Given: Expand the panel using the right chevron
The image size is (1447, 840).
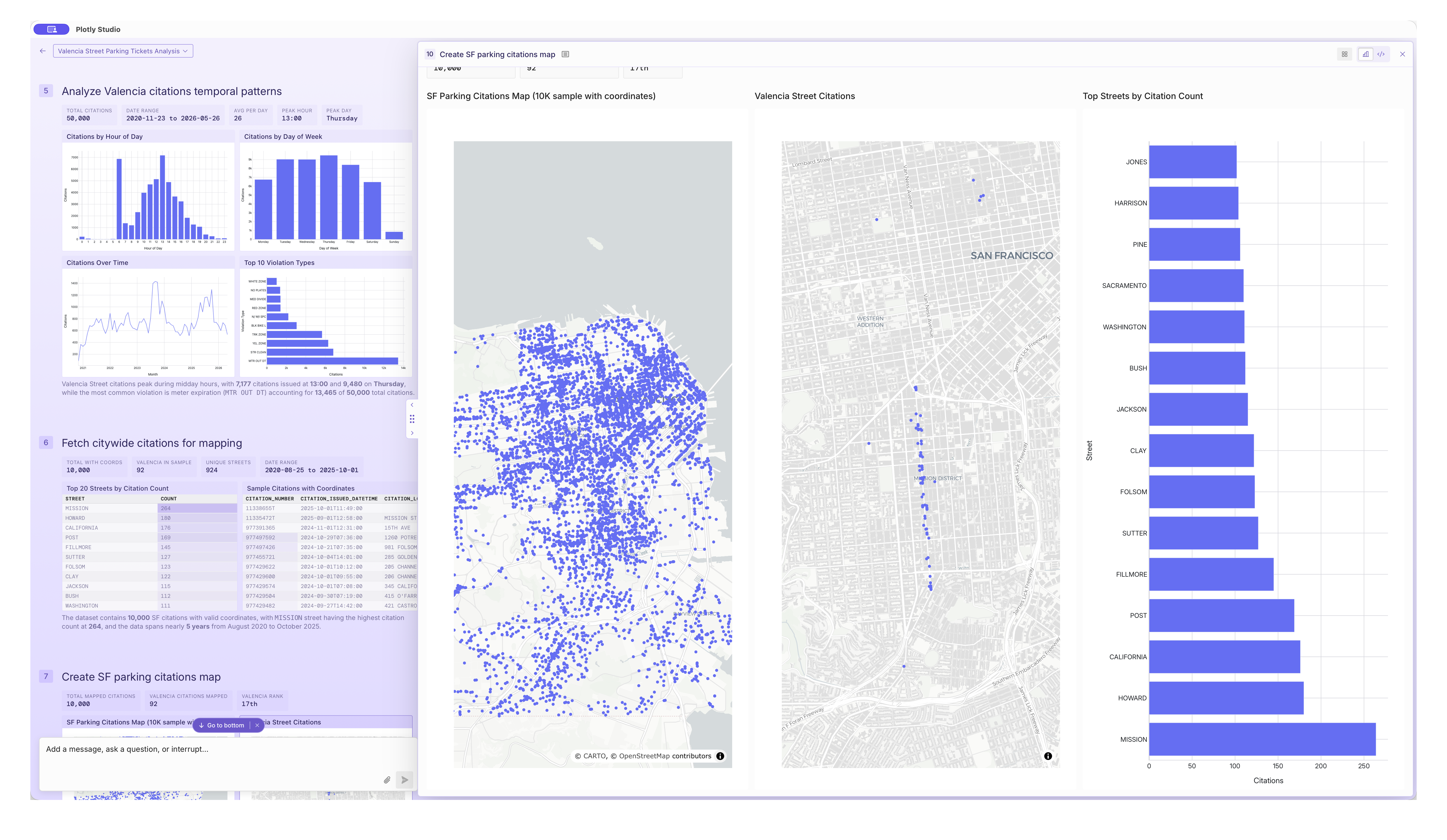Looking at the screenshot, I should click(412, 433).
